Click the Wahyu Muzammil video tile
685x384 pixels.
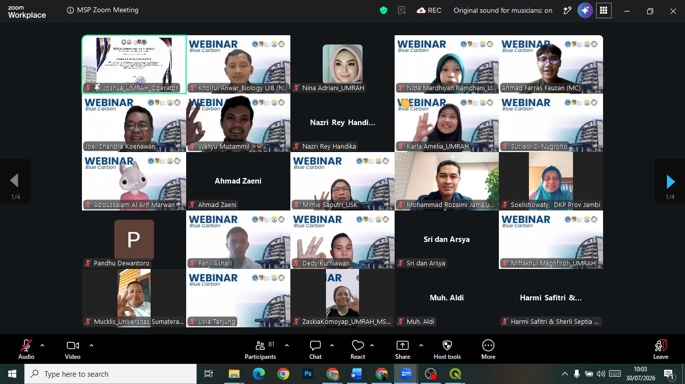(x=238, y=123)
